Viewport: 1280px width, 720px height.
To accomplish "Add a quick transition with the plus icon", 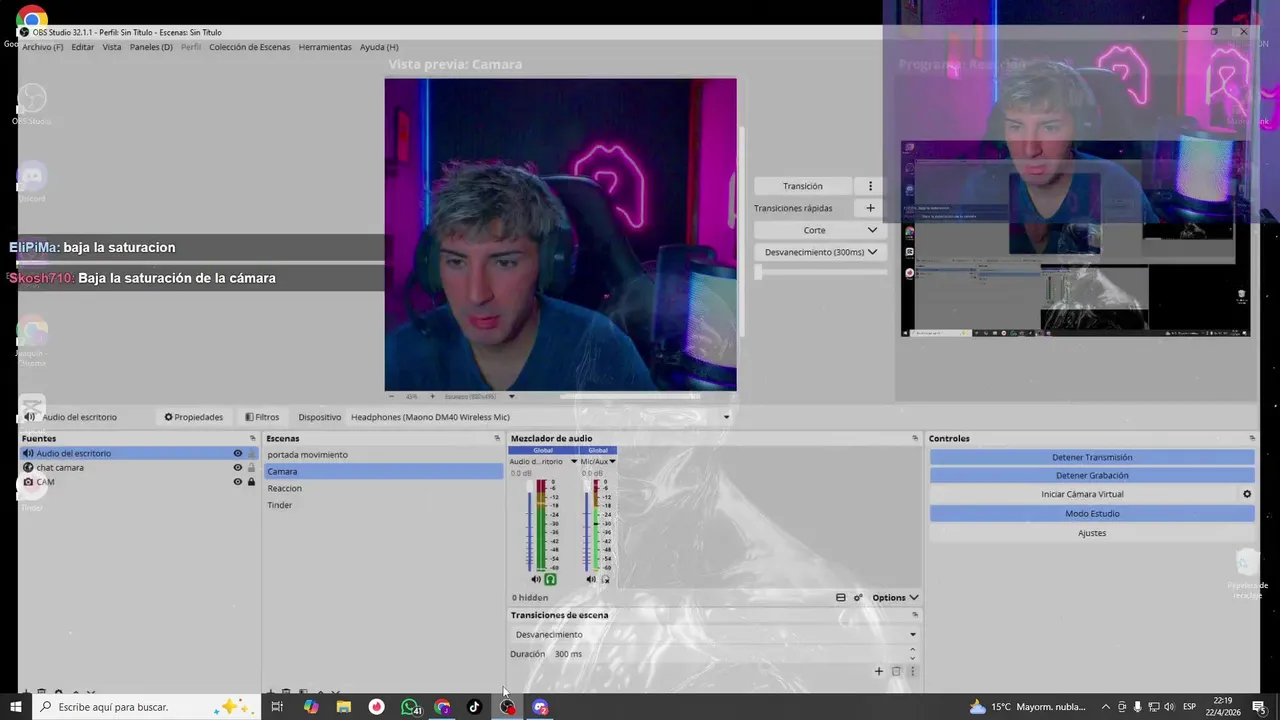I will [870, 208].
